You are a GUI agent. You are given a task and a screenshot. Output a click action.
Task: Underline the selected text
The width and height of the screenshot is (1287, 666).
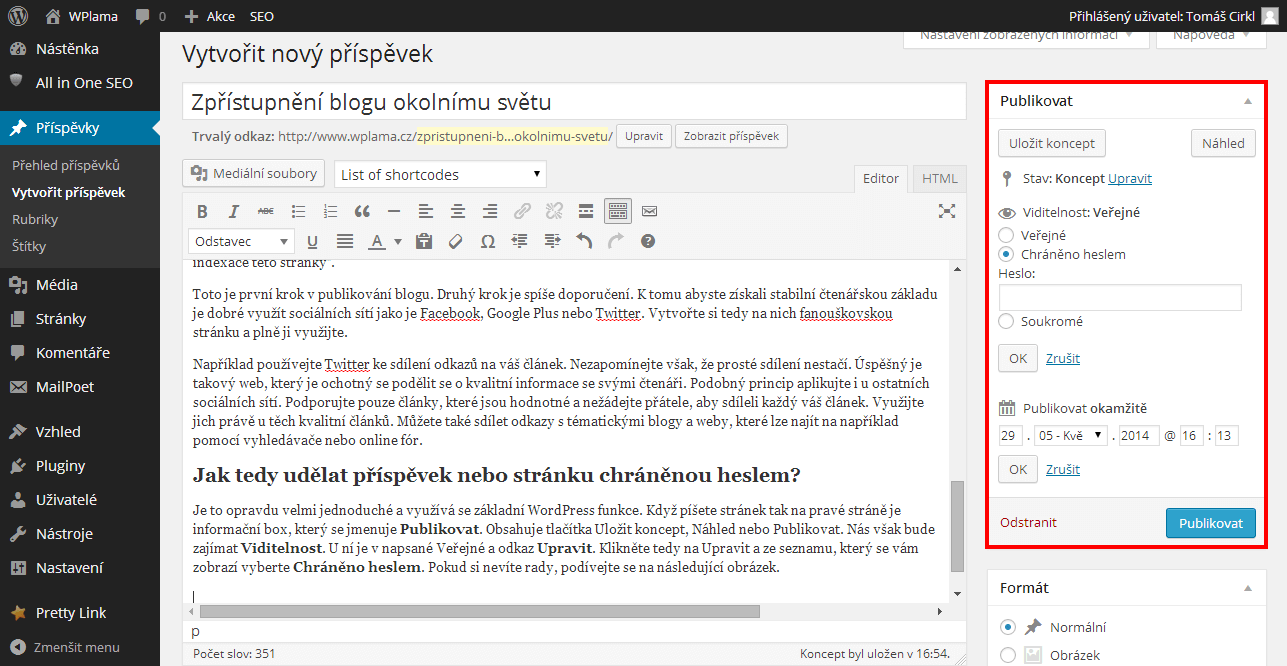pos(312,241)
